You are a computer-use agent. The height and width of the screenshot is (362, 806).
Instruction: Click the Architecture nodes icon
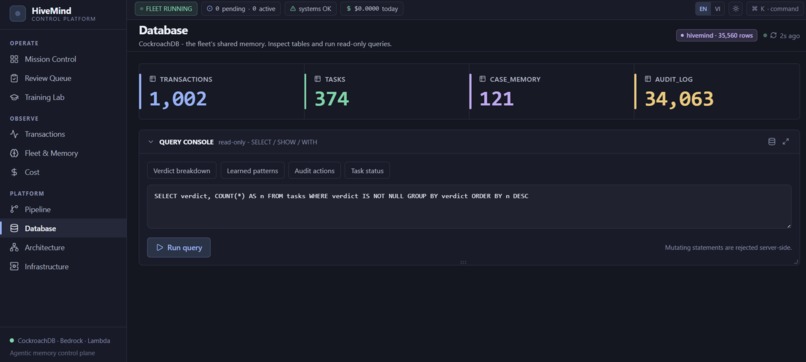point(14,247)
